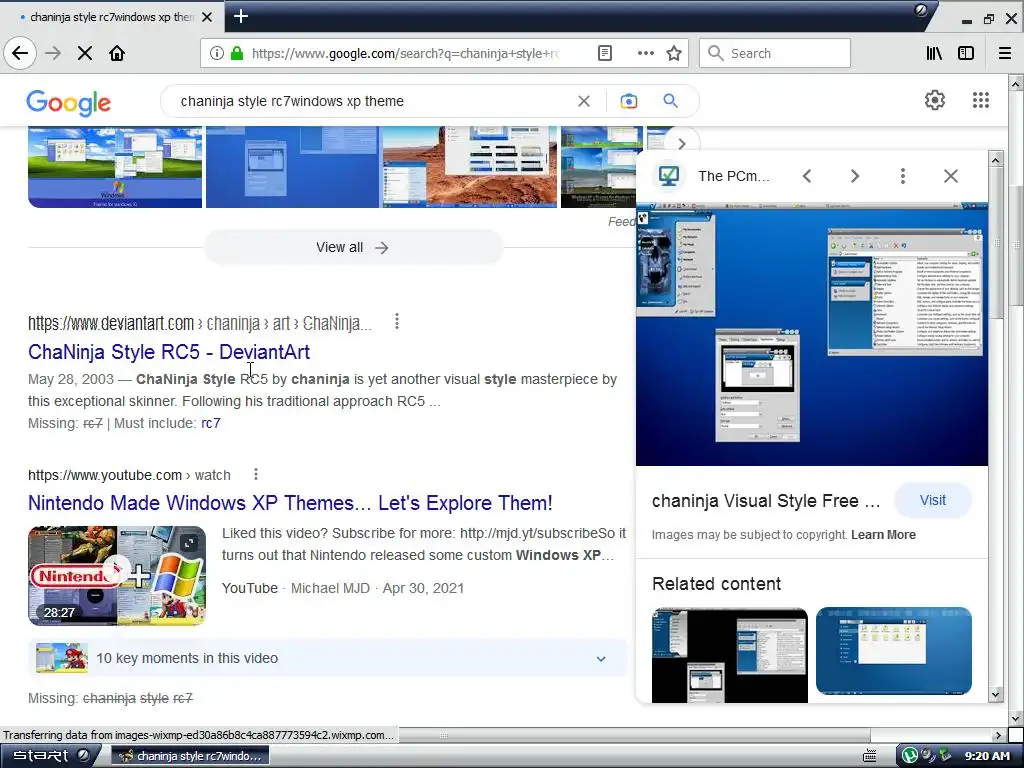The height and width of the screenshot is (768, 1024).
Task: Open ChaNinja Style RC5 - DeviantArt link
Action: [x=168, y=352]
